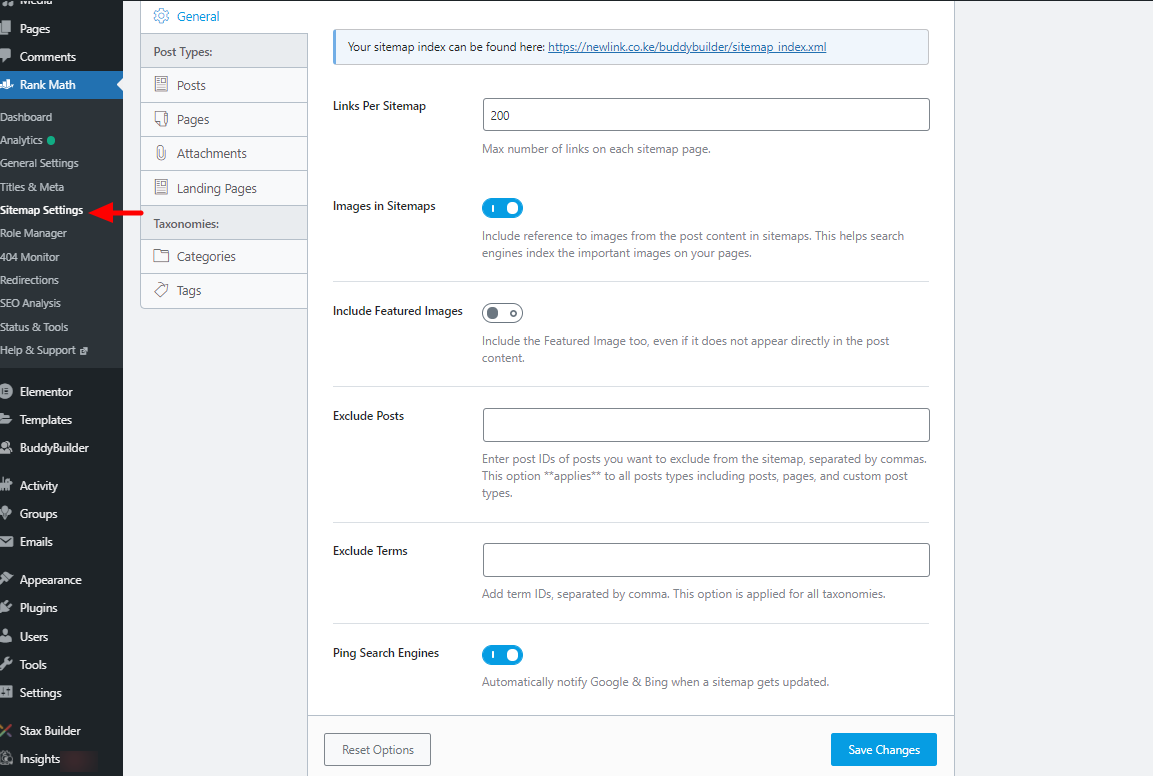Click the Attachments paperclip icon
The width and height of the screenshot is (1153, 776).
[161, 153]
